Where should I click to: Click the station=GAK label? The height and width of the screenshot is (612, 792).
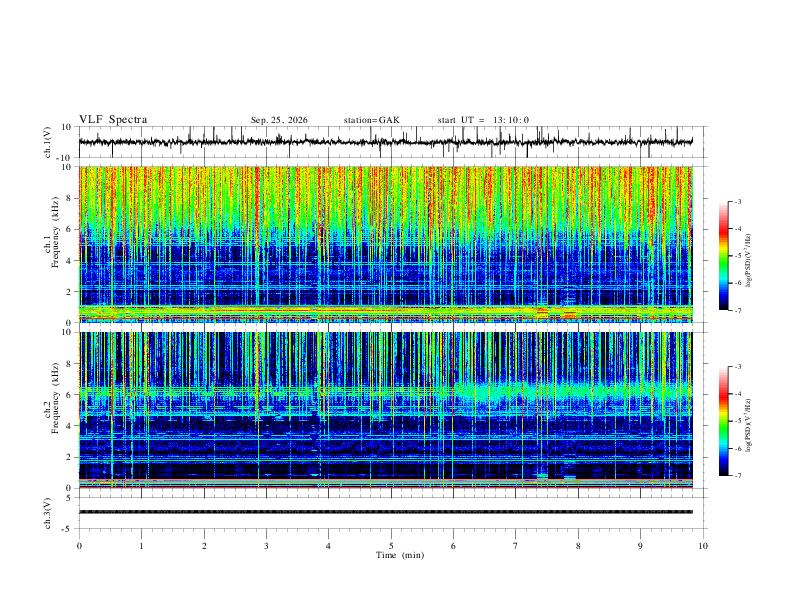(x=371, y=120)
